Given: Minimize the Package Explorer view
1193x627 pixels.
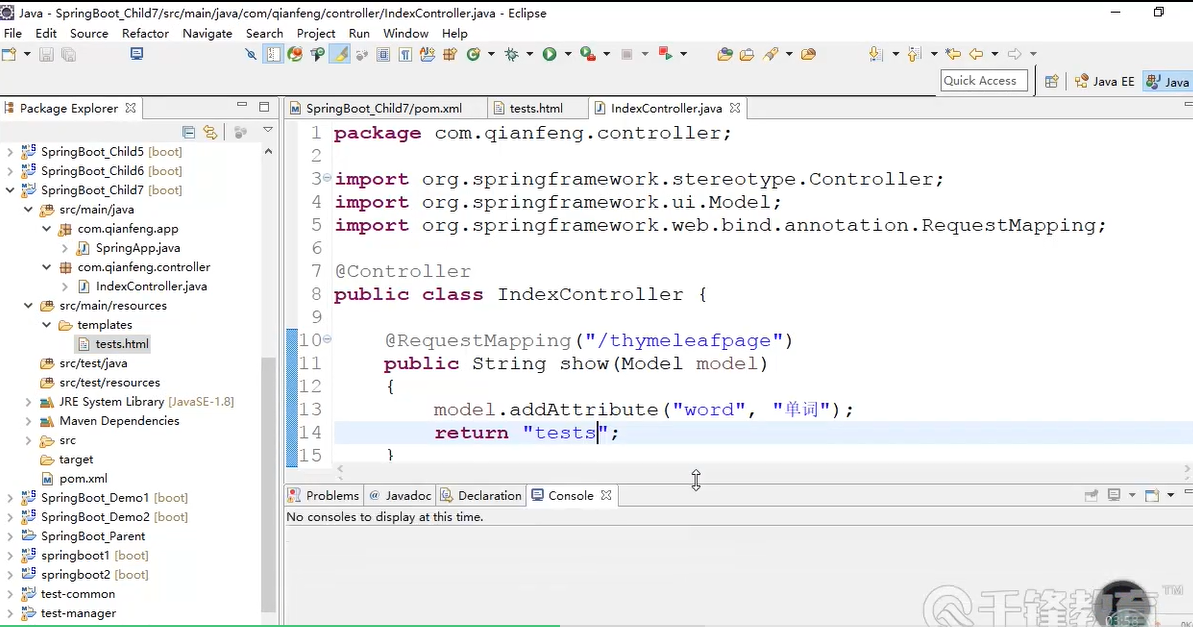Looking at the screenshot, I should tap(242, 106).
